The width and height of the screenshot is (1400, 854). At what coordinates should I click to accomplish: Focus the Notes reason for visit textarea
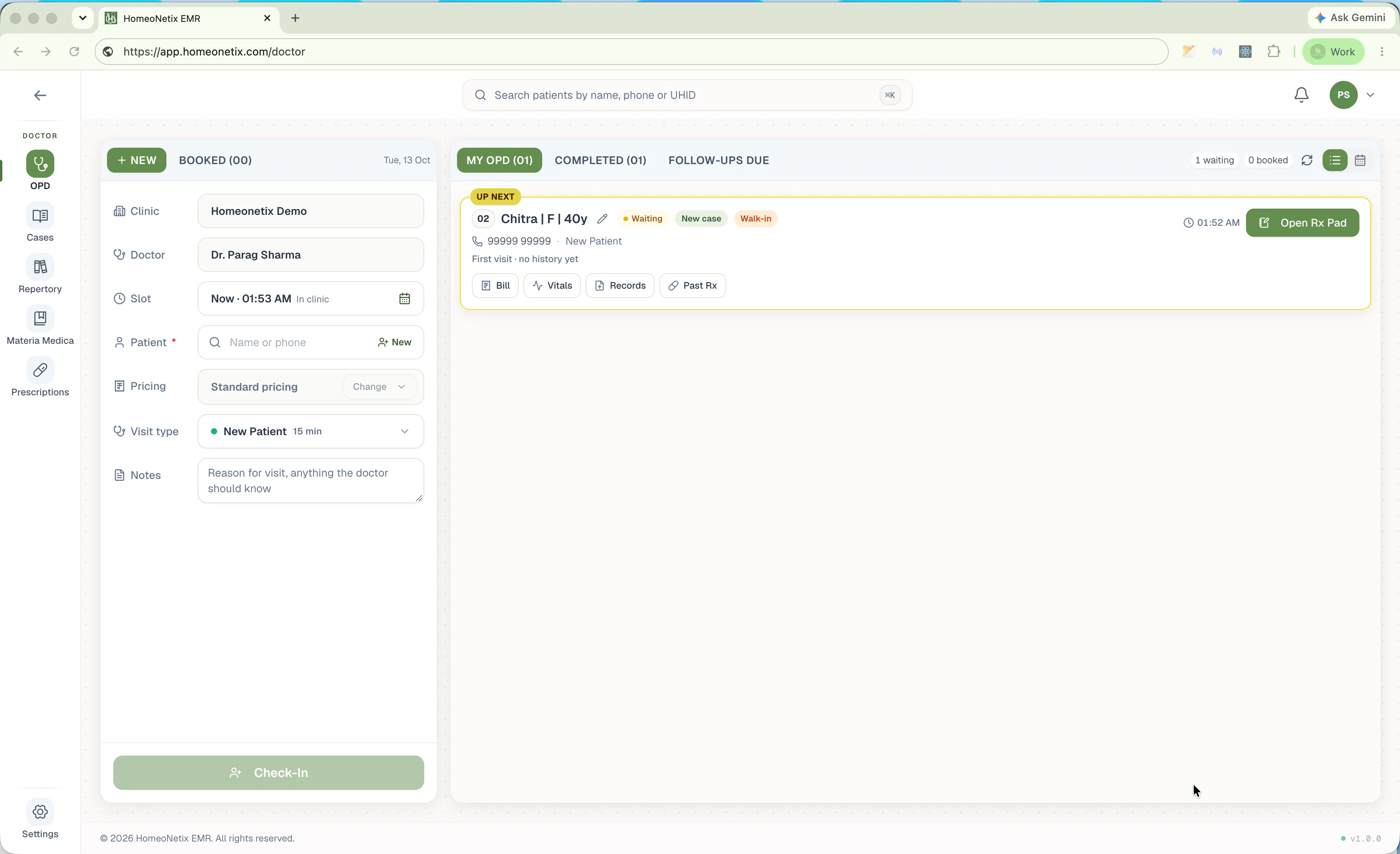click(x=311, y=481)
